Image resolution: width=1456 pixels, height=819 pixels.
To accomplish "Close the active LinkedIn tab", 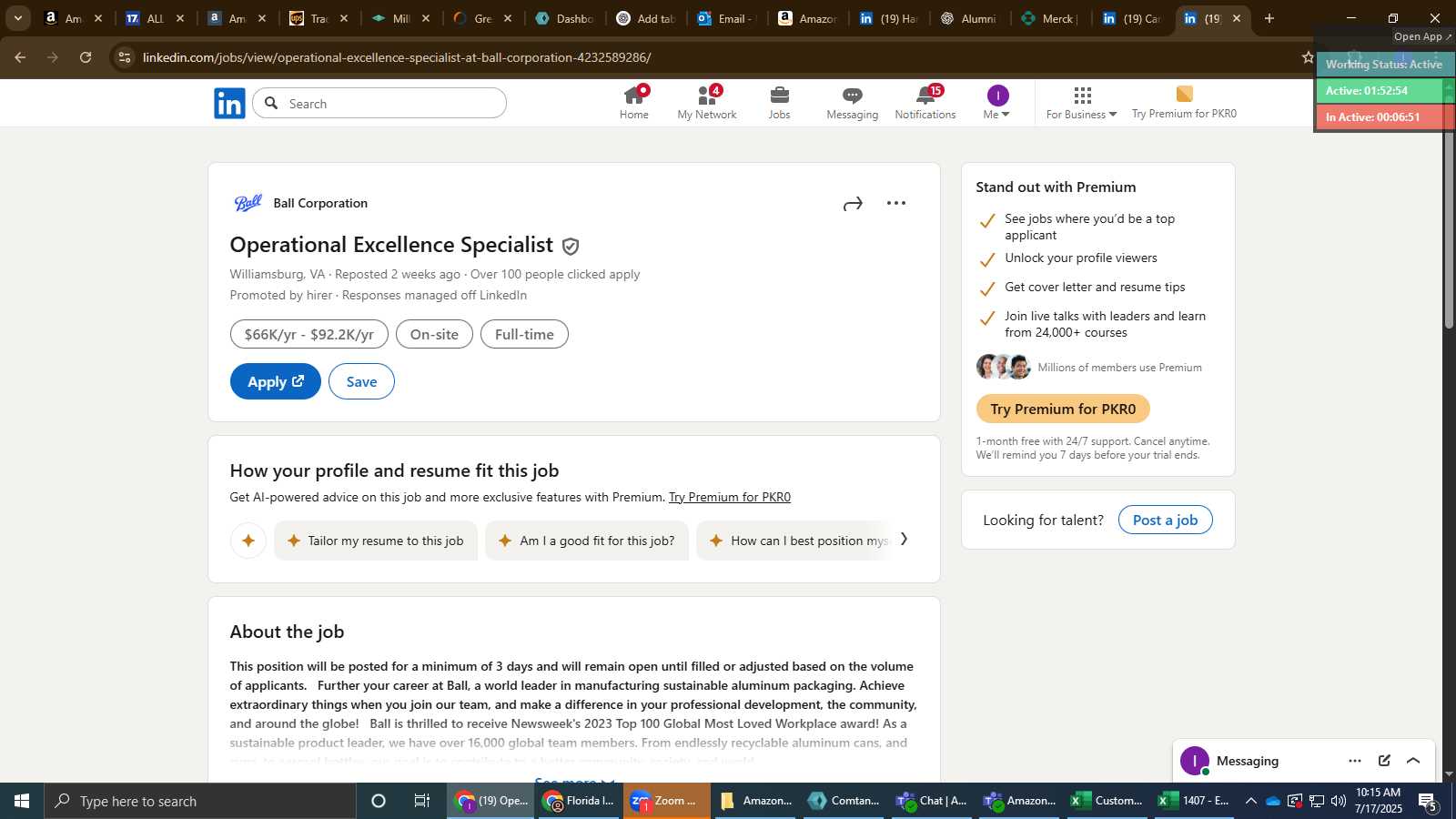I will [1237, 18].
